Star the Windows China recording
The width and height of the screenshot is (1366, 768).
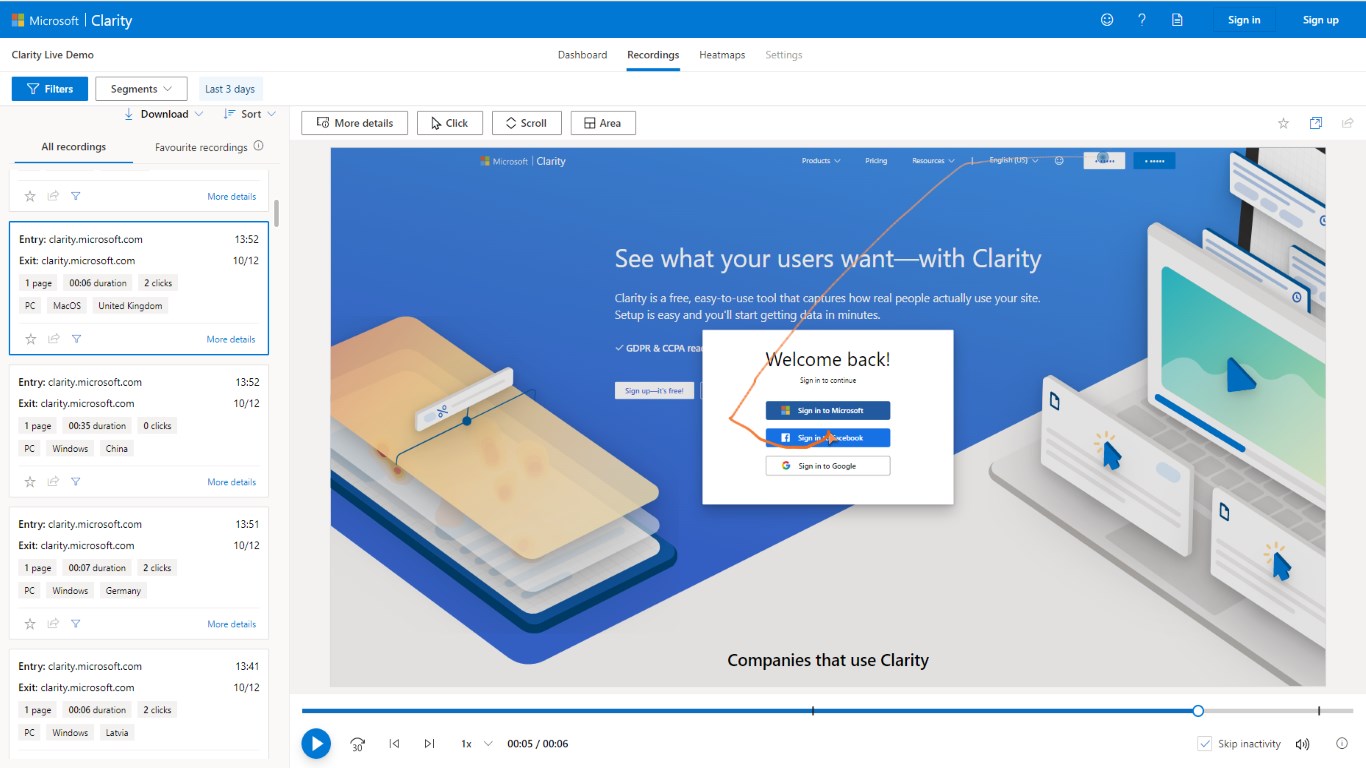[x=30, y=482]
